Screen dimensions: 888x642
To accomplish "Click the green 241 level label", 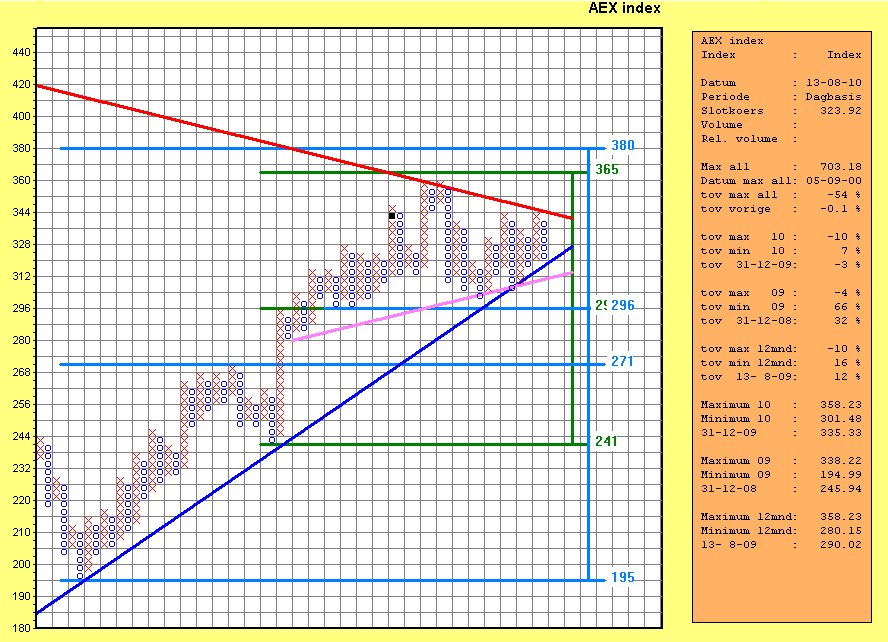I will [606, 441].
